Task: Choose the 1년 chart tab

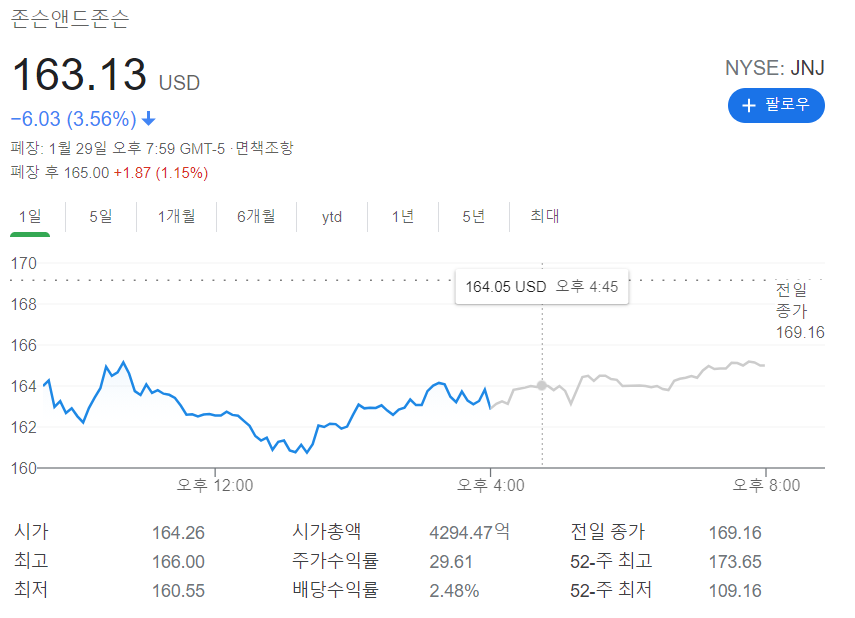Action: tap(403, 217)
